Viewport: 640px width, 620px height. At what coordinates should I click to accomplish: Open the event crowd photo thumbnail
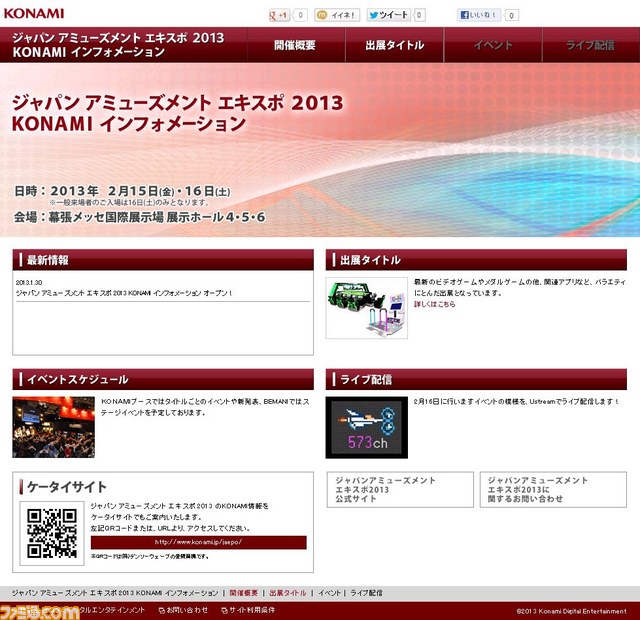(x=53, y=427)
